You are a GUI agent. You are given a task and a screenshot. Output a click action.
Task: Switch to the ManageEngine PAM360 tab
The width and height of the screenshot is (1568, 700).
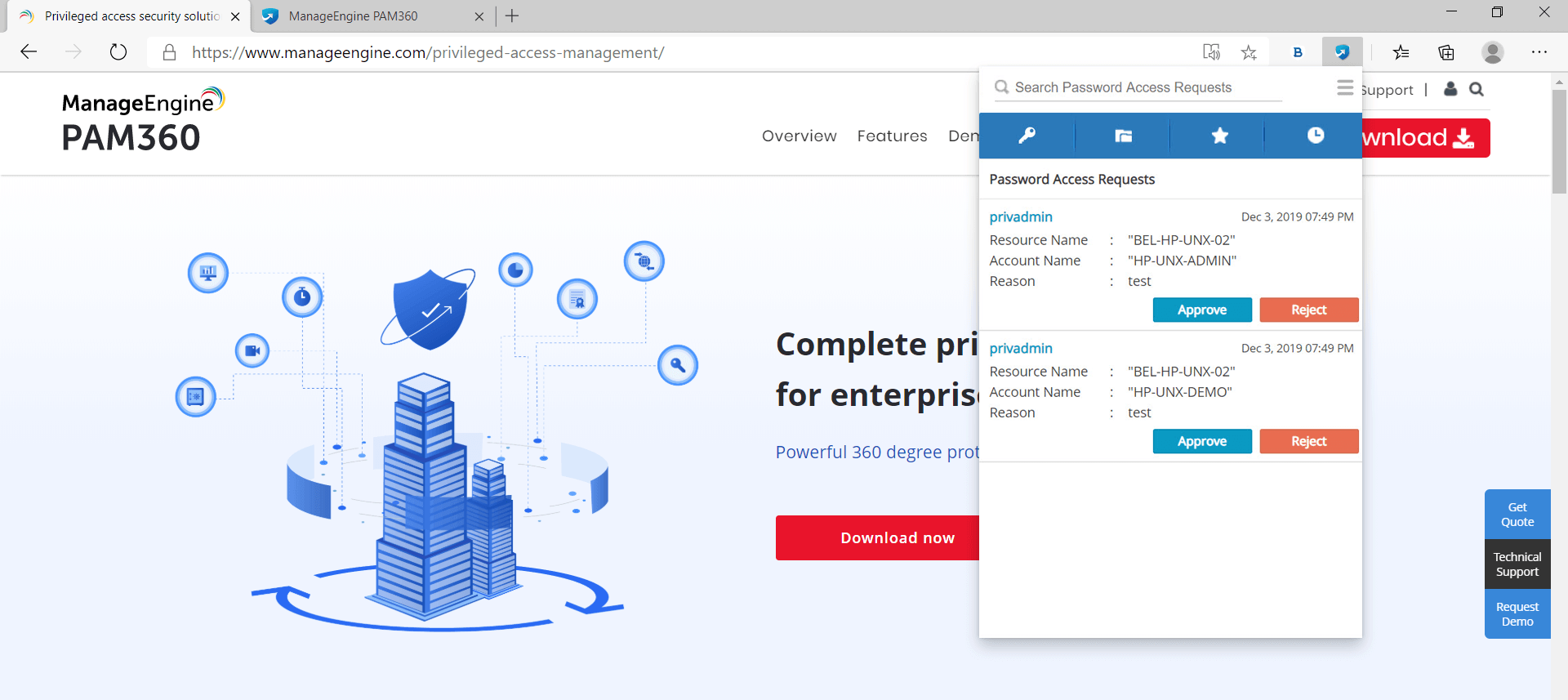(x=372, y=16)
